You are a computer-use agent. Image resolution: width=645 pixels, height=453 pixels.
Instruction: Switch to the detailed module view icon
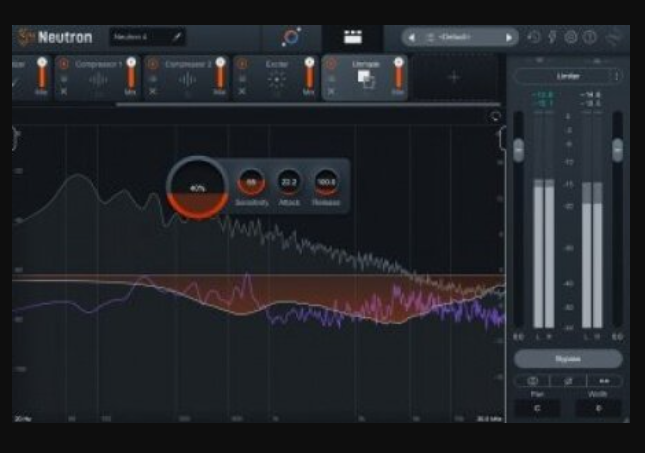353,37
